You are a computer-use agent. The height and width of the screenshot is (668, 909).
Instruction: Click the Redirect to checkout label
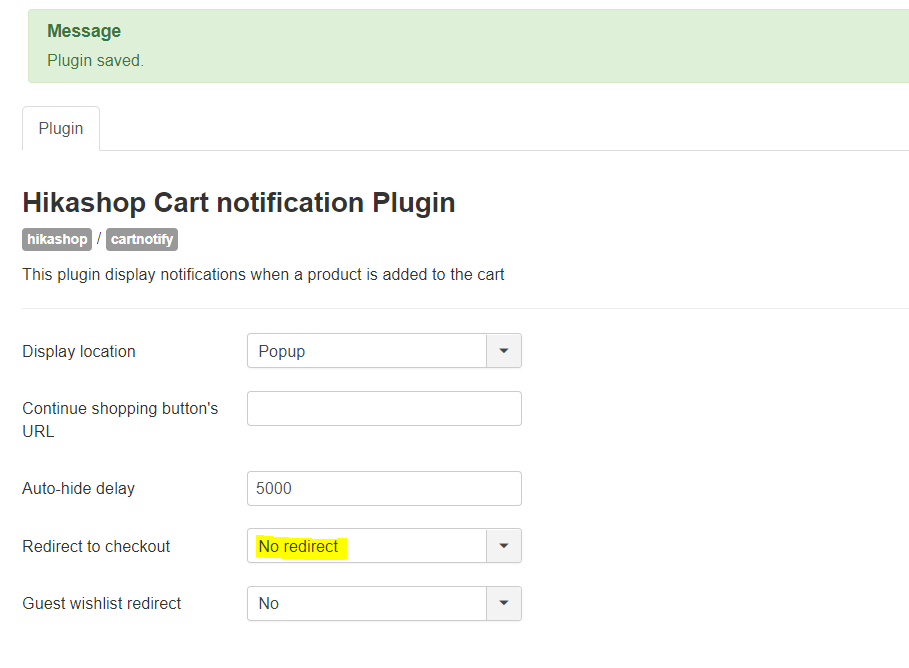pos(96,546)
